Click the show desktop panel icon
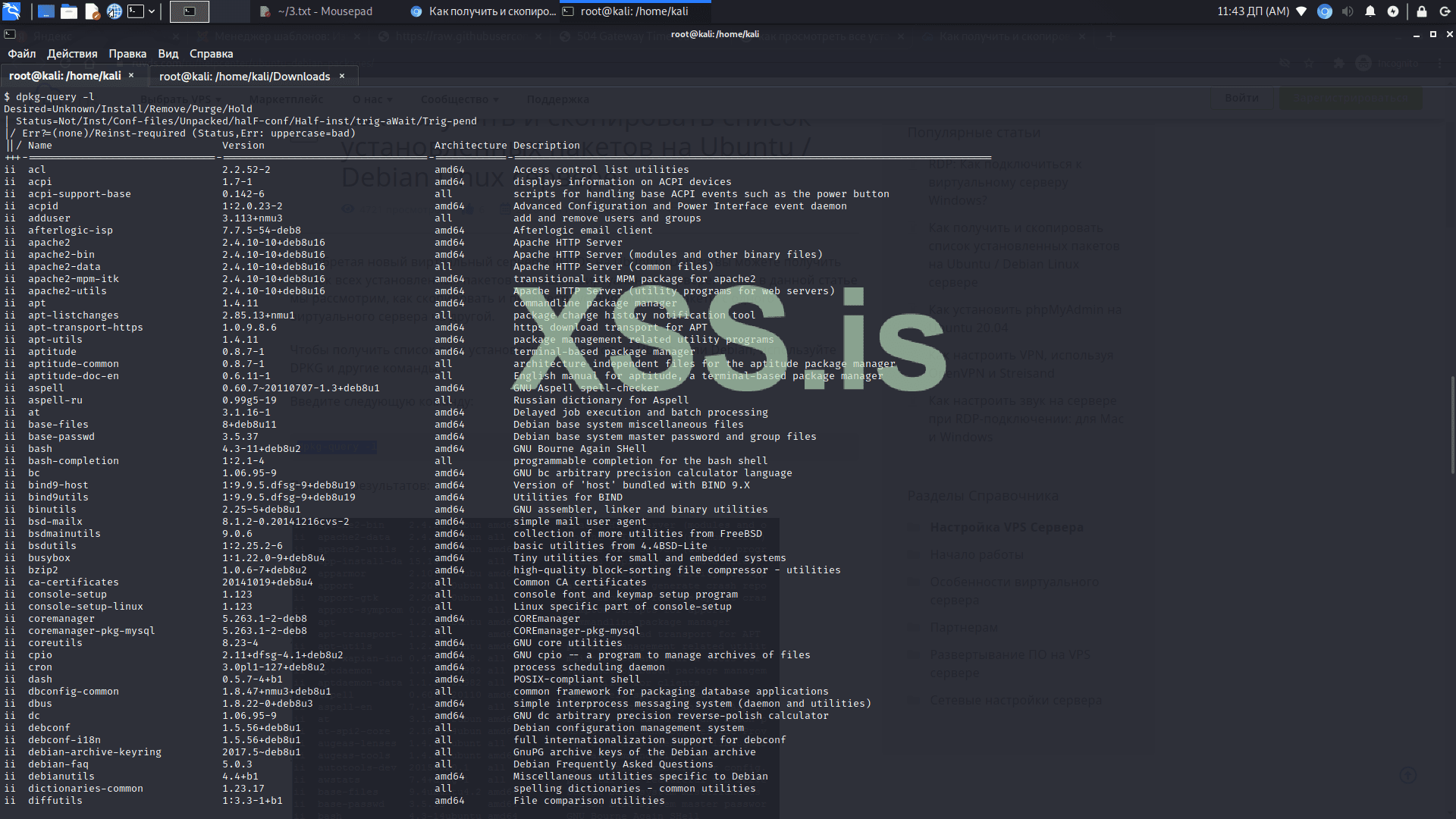The image size is (1456, 819). (x=45, y=11)
